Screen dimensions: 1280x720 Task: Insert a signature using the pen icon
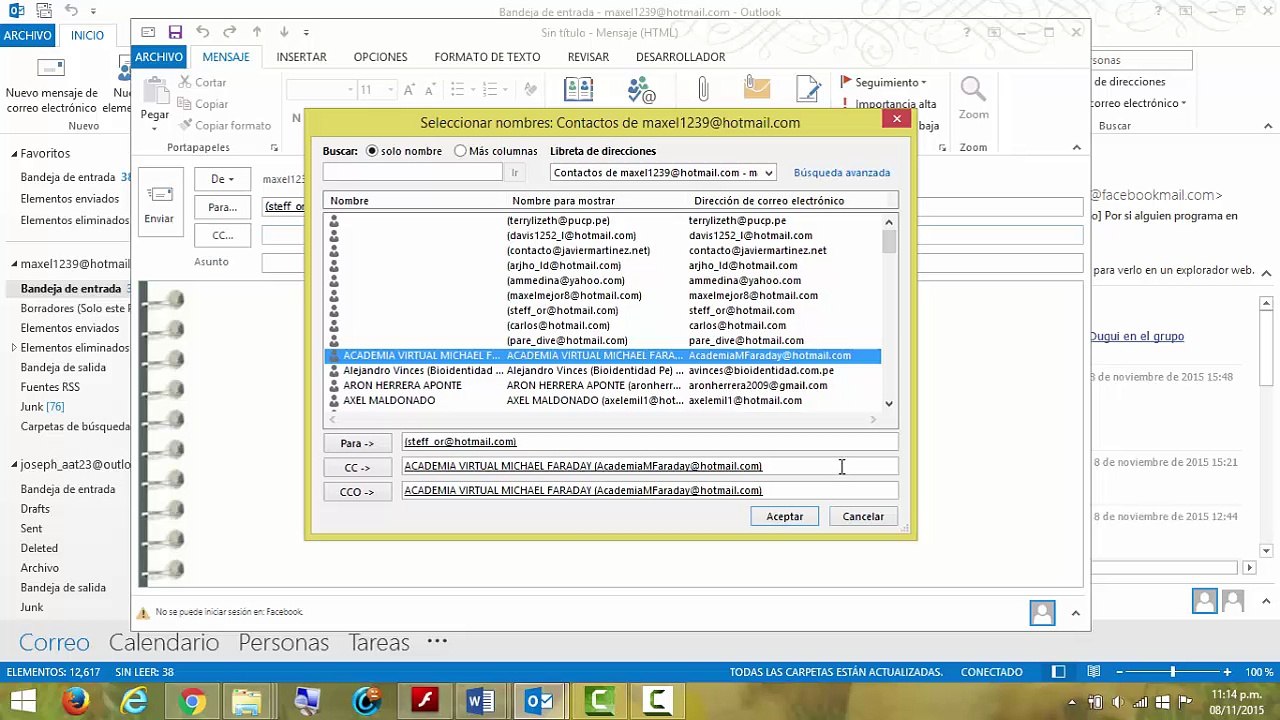coord(808,88)
